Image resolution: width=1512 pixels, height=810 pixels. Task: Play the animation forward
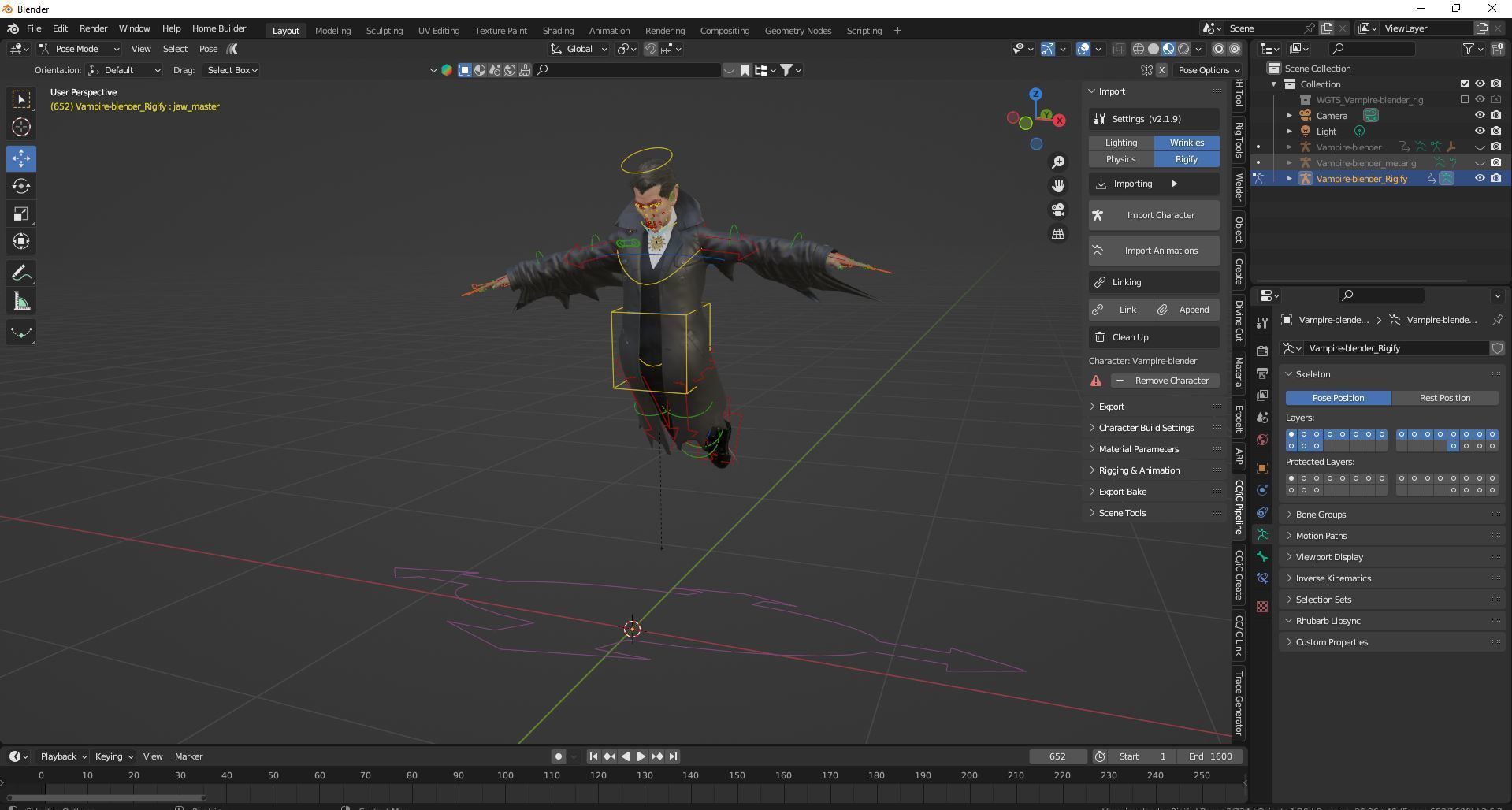641,756
